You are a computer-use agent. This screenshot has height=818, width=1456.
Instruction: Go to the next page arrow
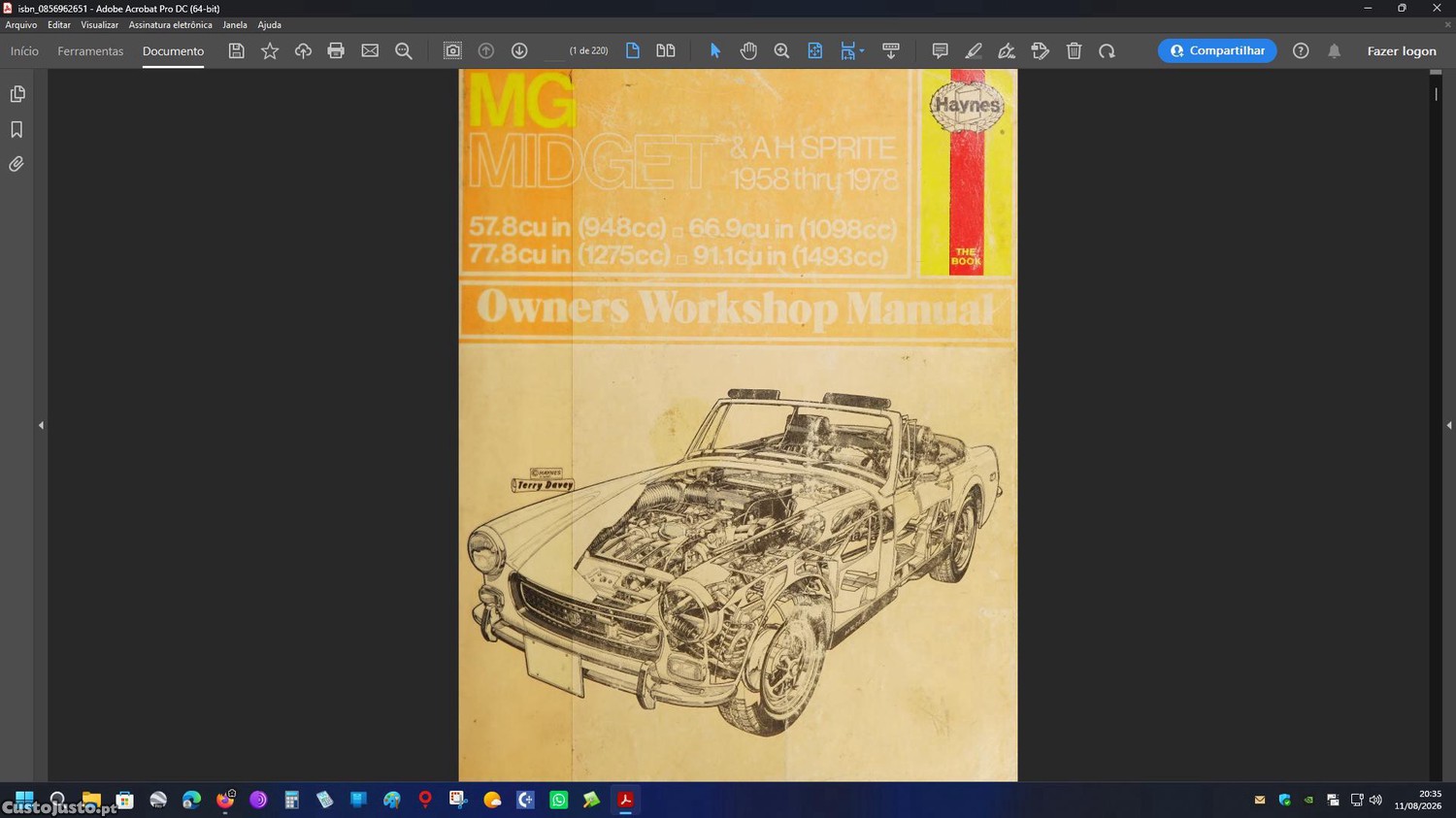pos(519,50)
